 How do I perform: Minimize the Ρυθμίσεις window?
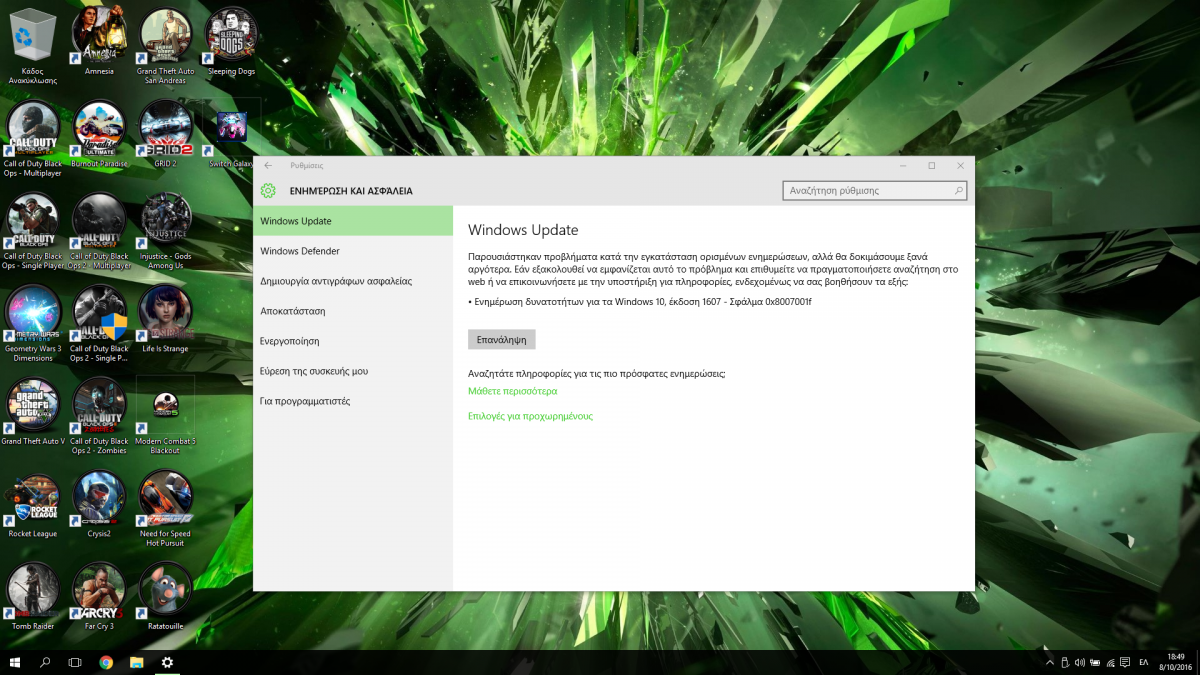pyautogui.click(x=903, y=165)
